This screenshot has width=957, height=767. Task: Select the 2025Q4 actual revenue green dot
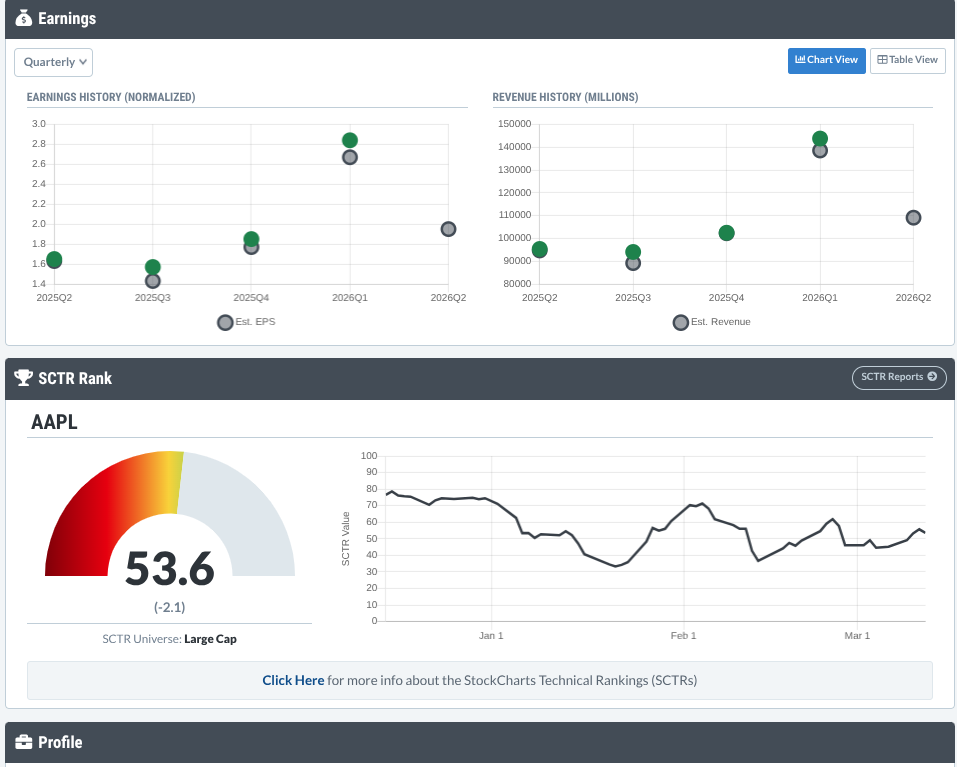[726, 233]
